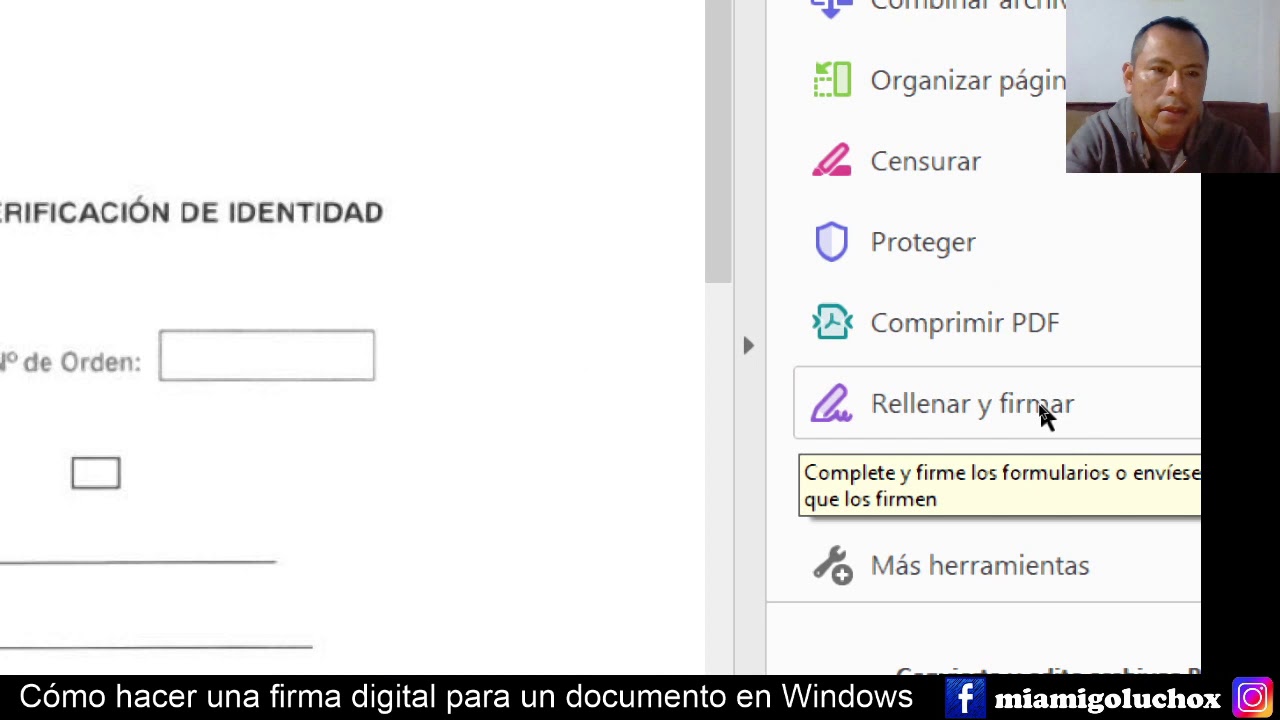Click the Nº de Orden input field
This screenshot has width=1280, height=720.
click(x=267, y=355)
